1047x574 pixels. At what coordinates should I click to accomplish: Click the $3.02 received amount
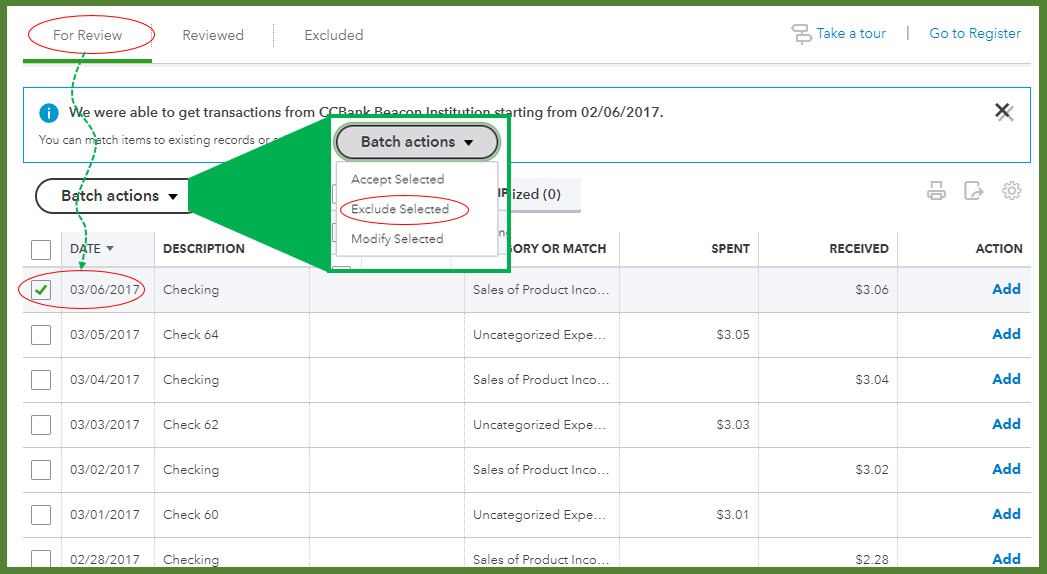click(872, 470)
